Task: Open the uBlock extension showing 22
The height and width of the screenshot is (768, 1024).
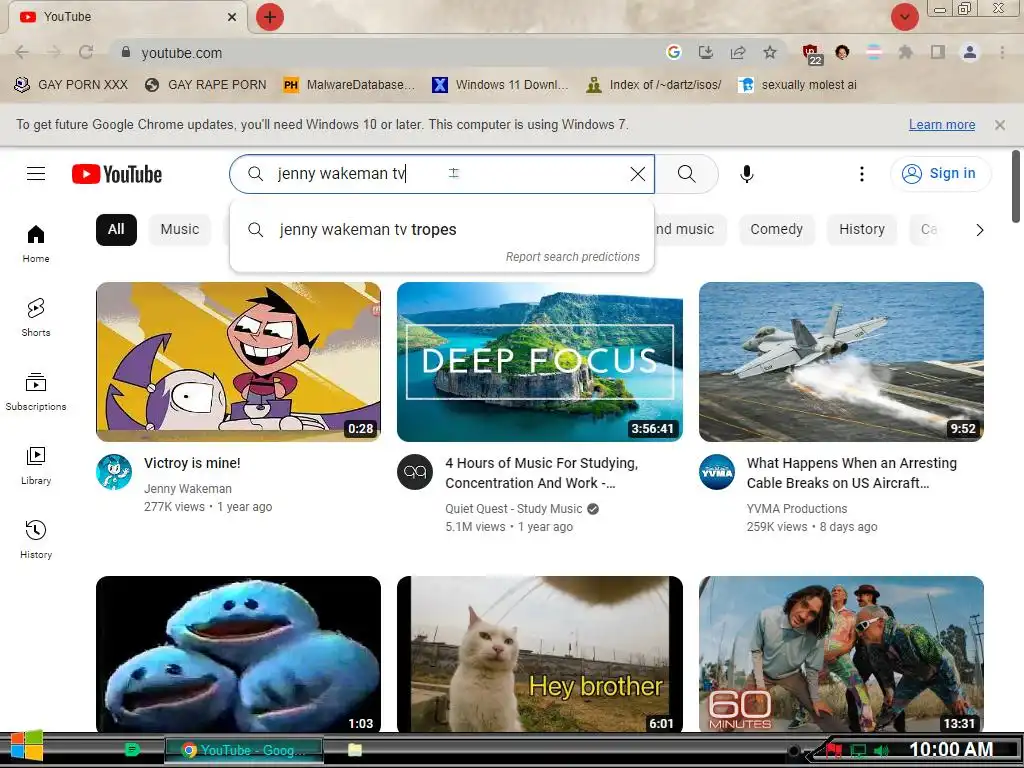Action: point(811,54)
